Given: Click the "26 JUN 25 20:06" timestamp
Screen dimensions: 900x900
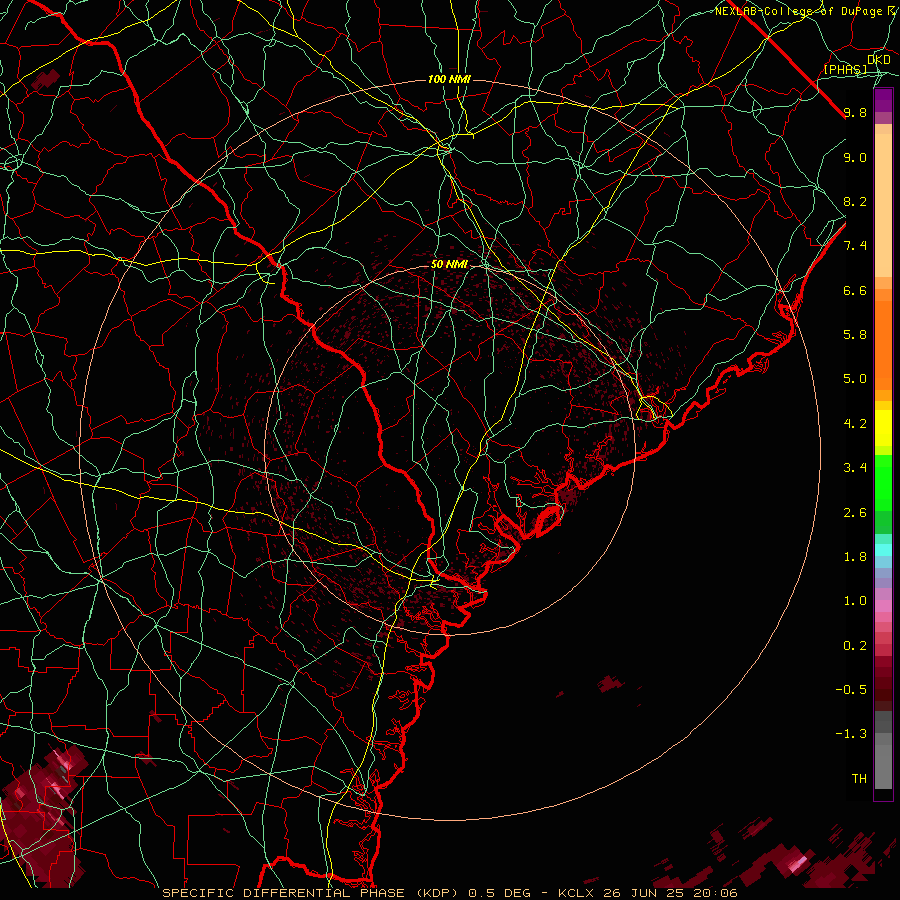Looking at the screenshot, I should coord(670,893).
